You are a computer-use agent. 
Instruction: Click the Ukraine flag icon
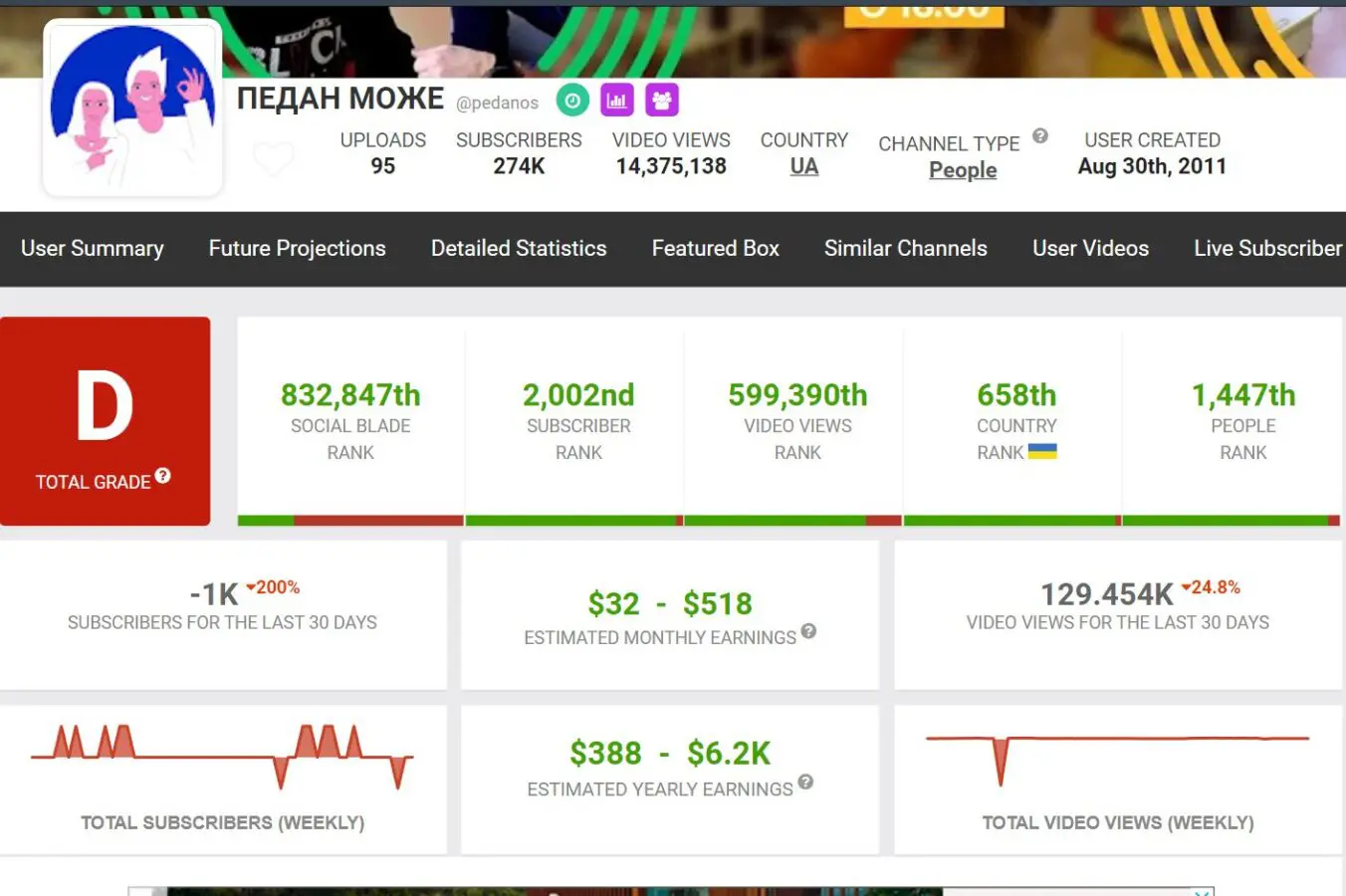tap(1042, 451)
